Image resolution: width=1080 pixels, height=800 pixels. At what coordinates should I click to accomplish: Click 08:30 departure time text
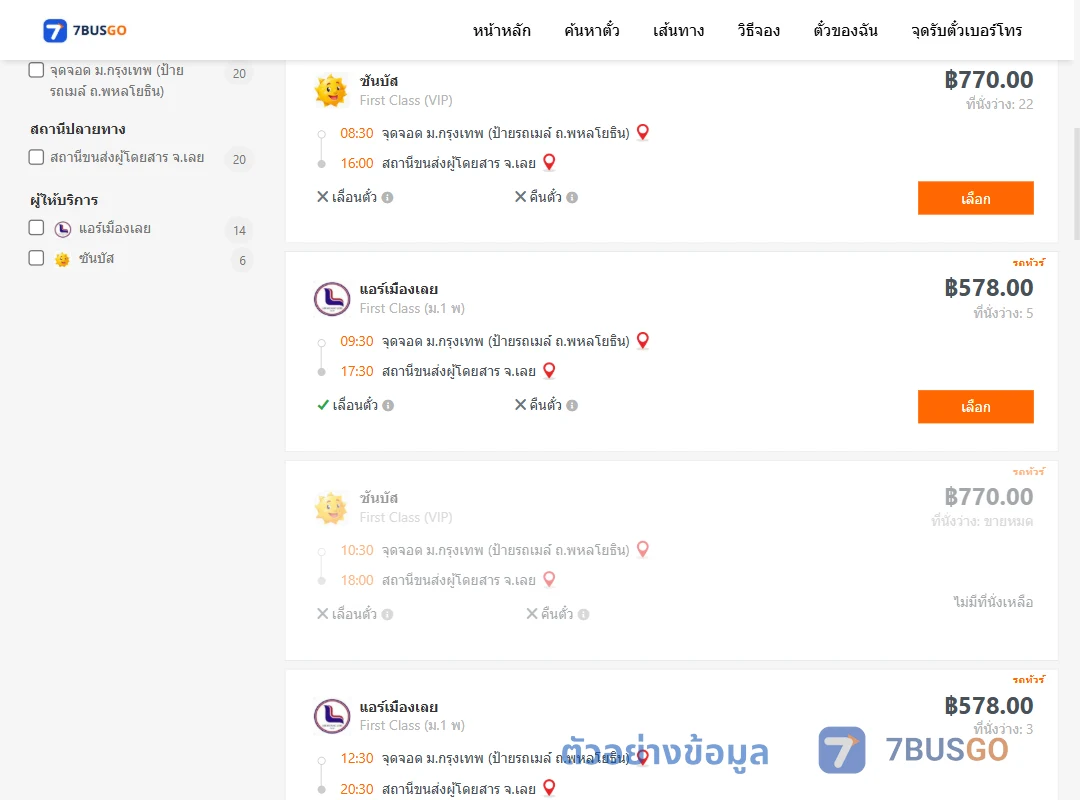[357, 133]
